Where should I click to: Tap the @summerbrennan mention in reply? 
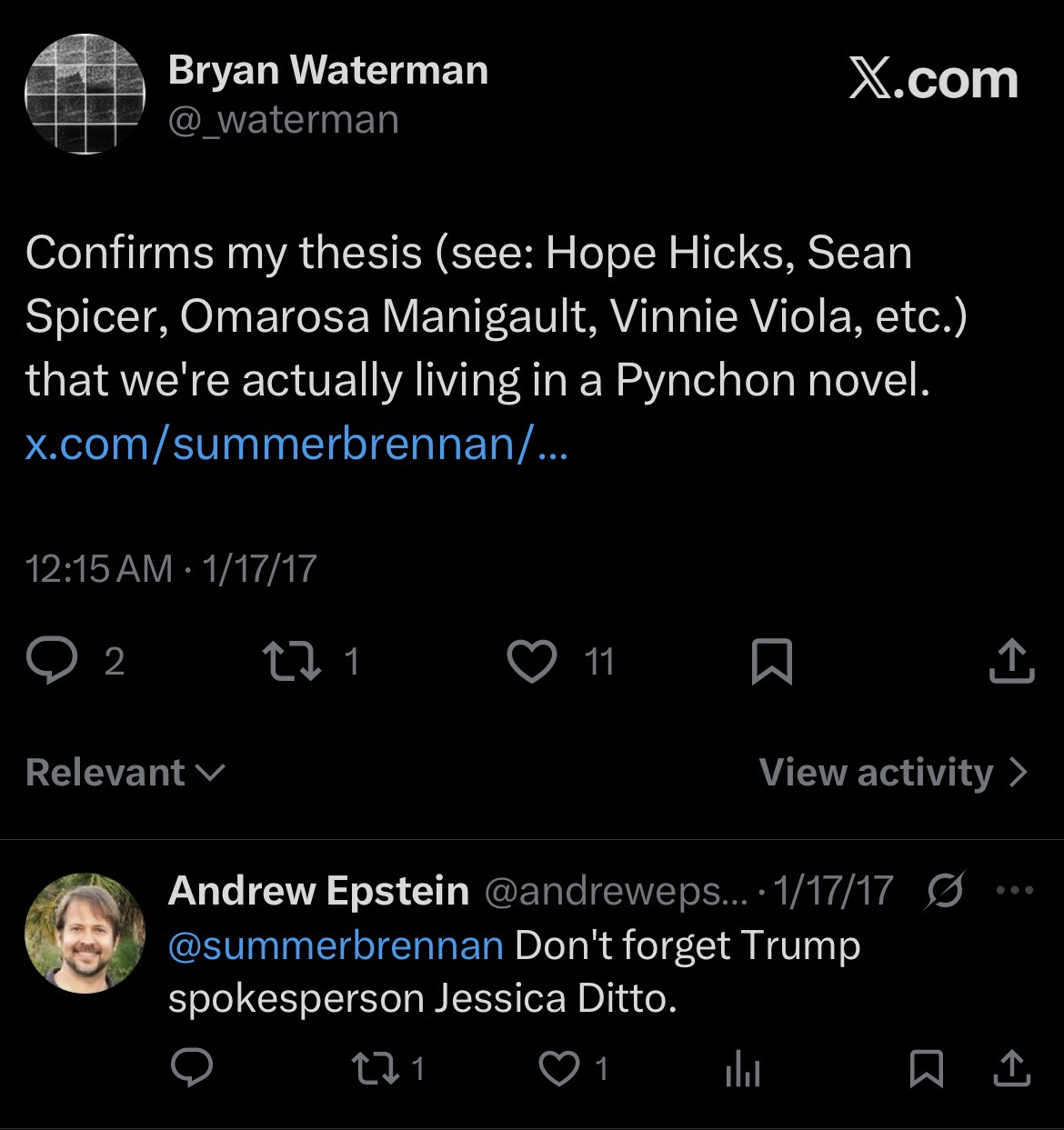pyautogui.click(x=335, y=945)
